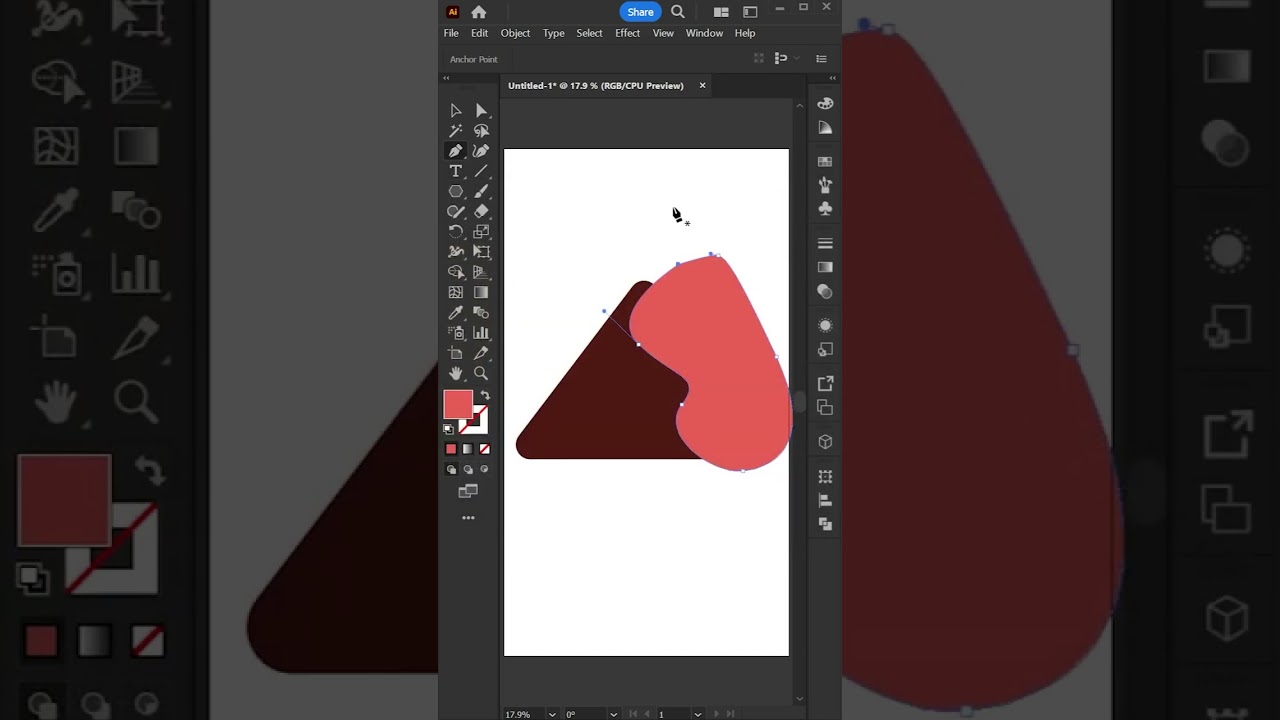Apply solid Color mode below swatches
Image resolution: width=1280 pixels, height=720 pixels.
(x=451, y=449)
